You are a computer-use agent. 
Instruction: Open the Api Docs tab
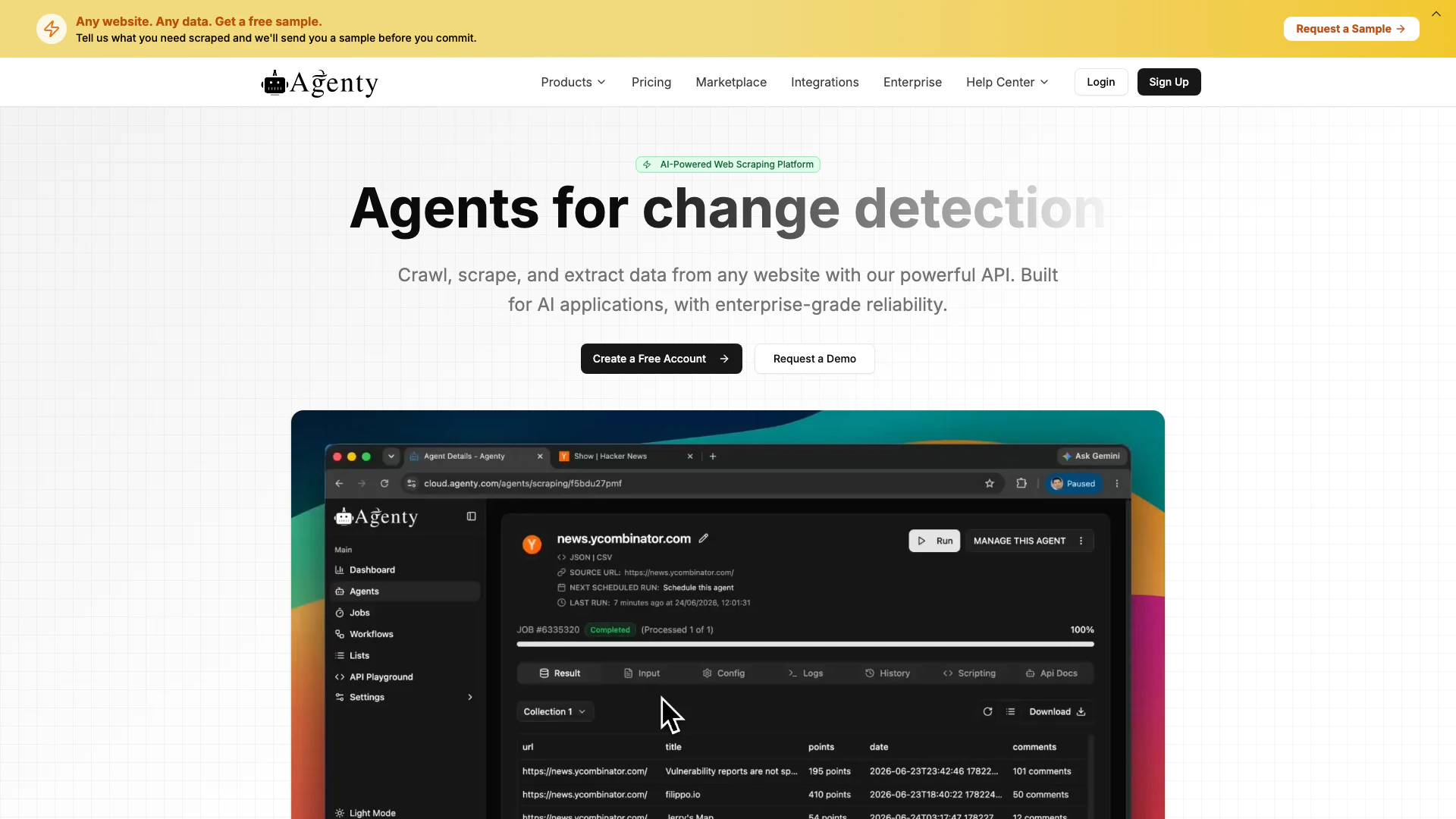tap(1051, 673)
